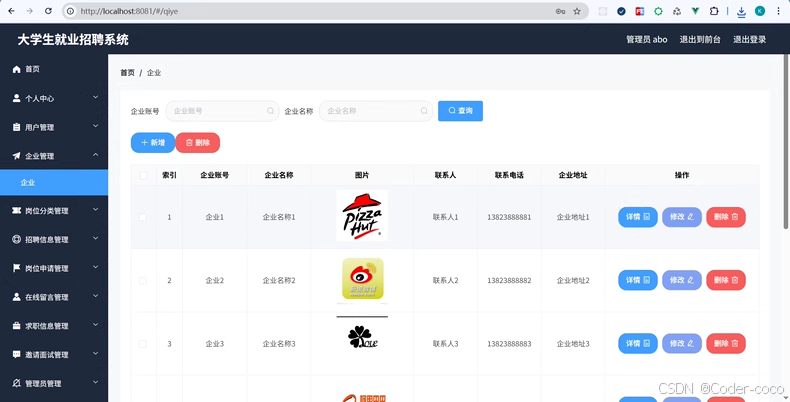The width and height of the screenshot is (790, 402).
Task: Click the ticket icon for 岗位分类管理
Action: [17, 211]
